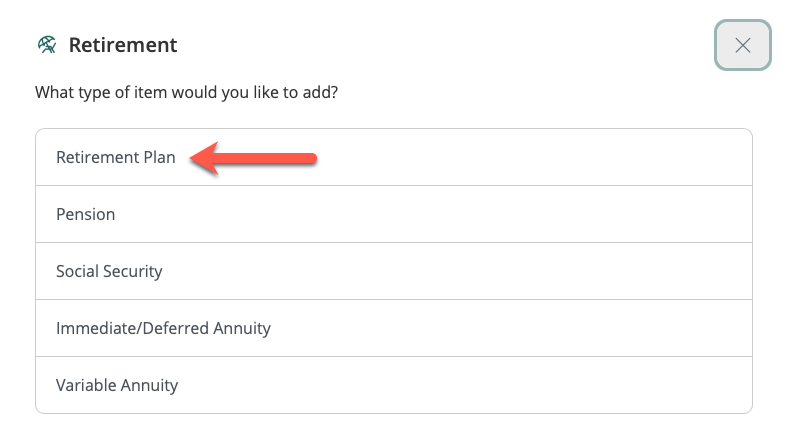Click the Variable Annuity row label

pyautogui.click(x=117, y=385)
